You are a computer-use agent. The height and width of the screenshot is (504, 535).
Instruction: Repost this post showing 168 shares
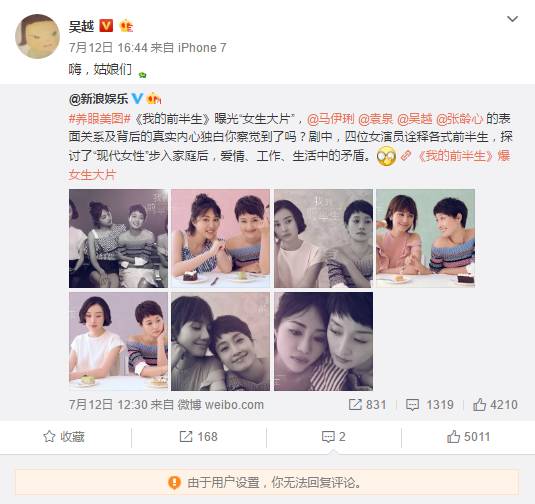pos(199,437)
